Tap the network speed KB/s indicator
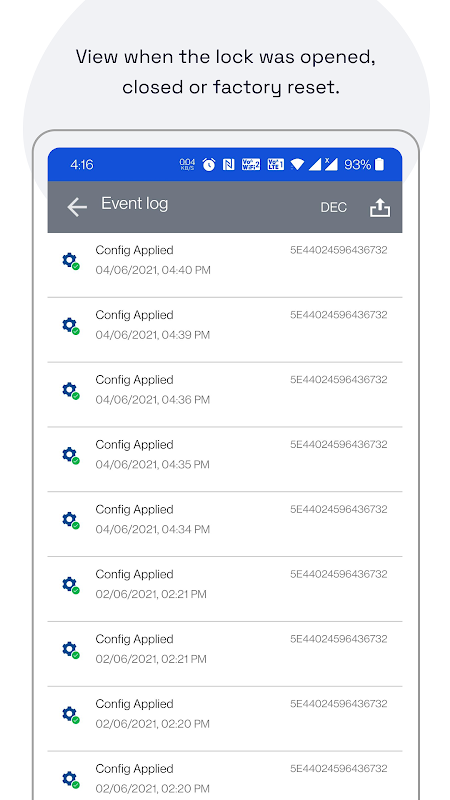Screen dimensions: 450x800 (x=187, y=164)
